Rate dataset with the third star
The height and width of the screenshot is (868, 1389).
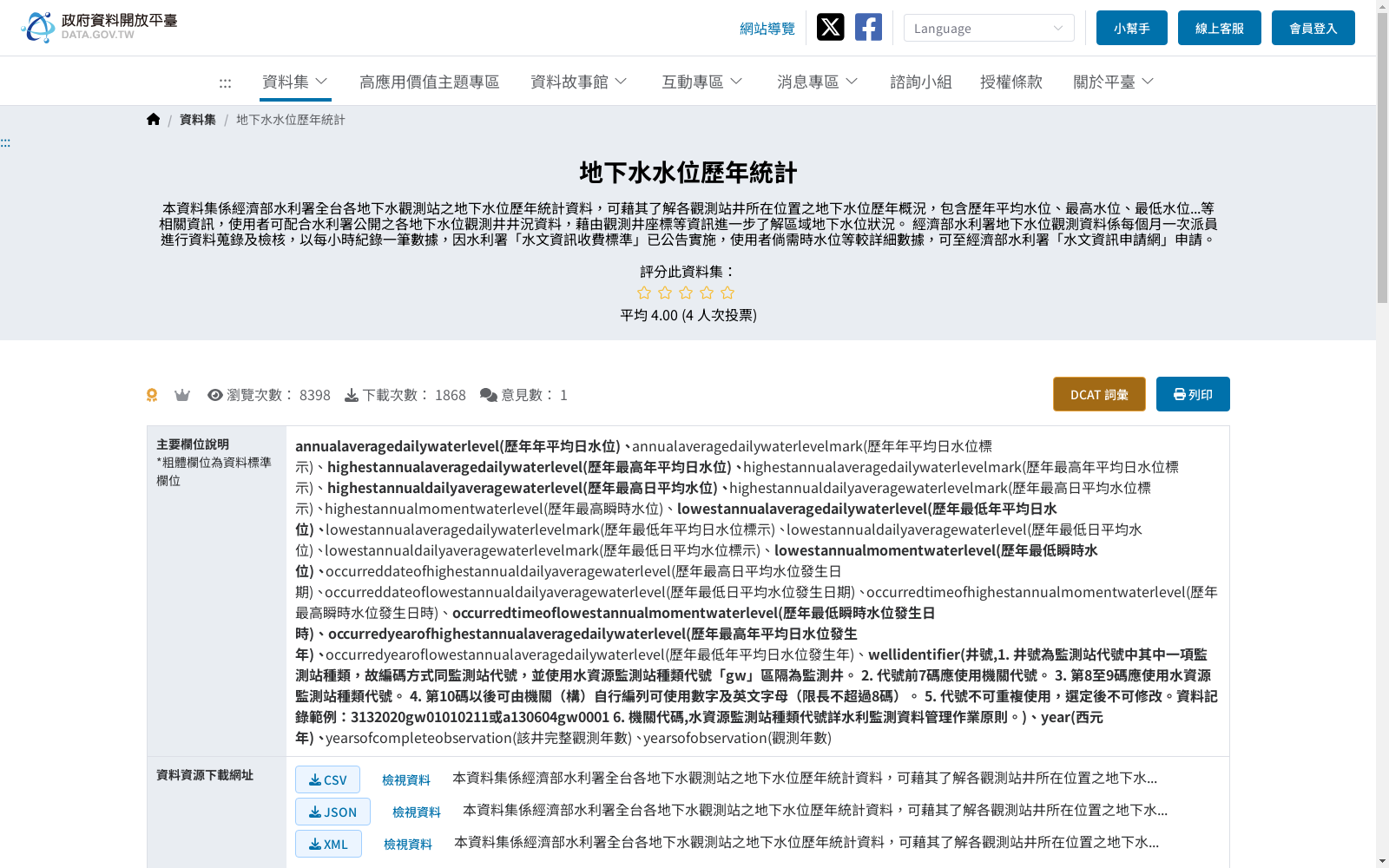click(x=686, y=293)
